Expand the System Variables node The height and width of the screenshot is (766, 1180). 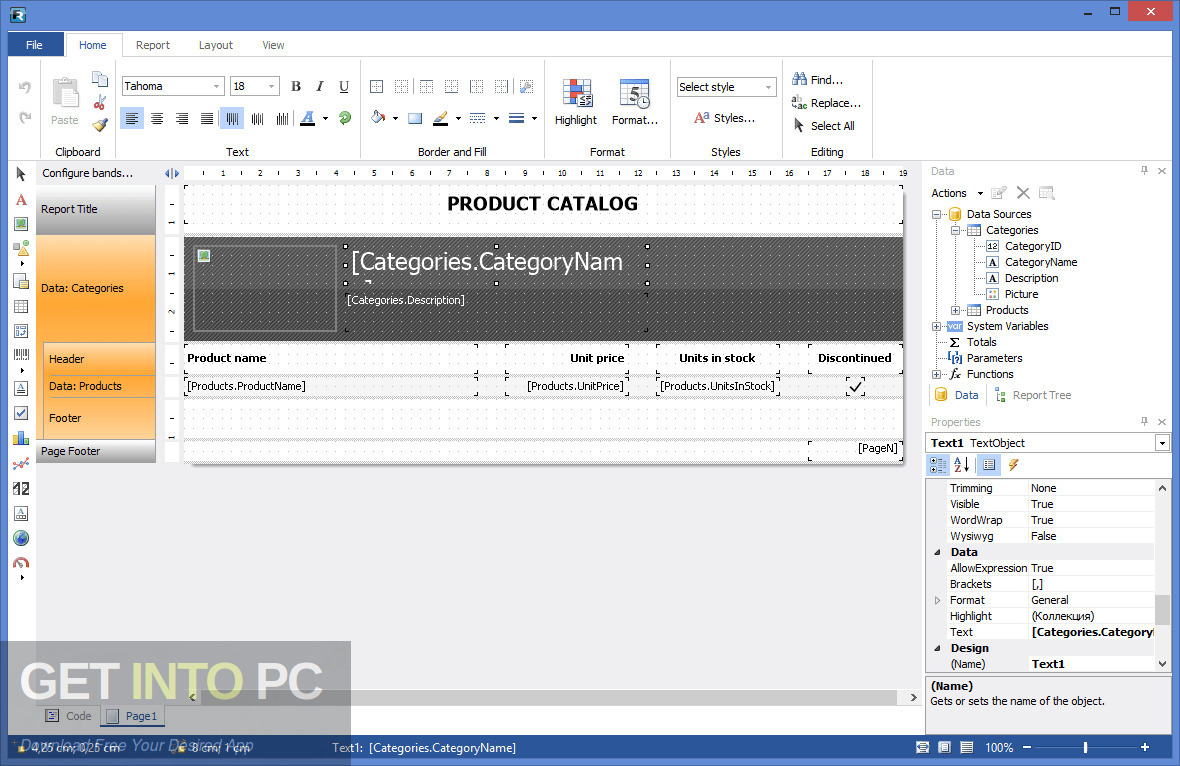click(936, 327)
